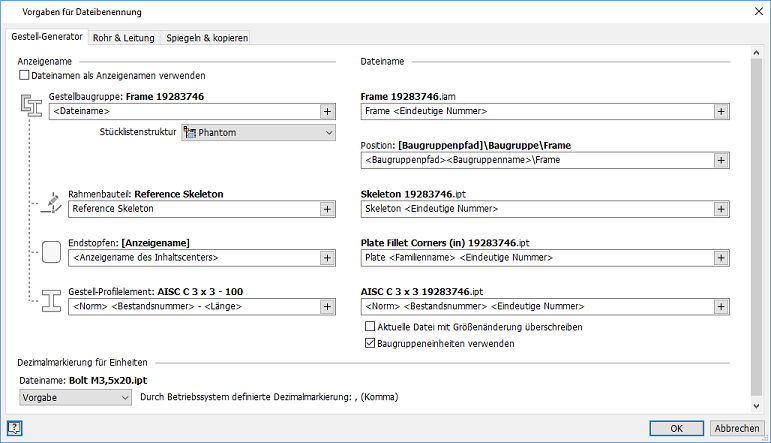
Task: Switch to the Rohr & Leitung tab
Action: 122,38
